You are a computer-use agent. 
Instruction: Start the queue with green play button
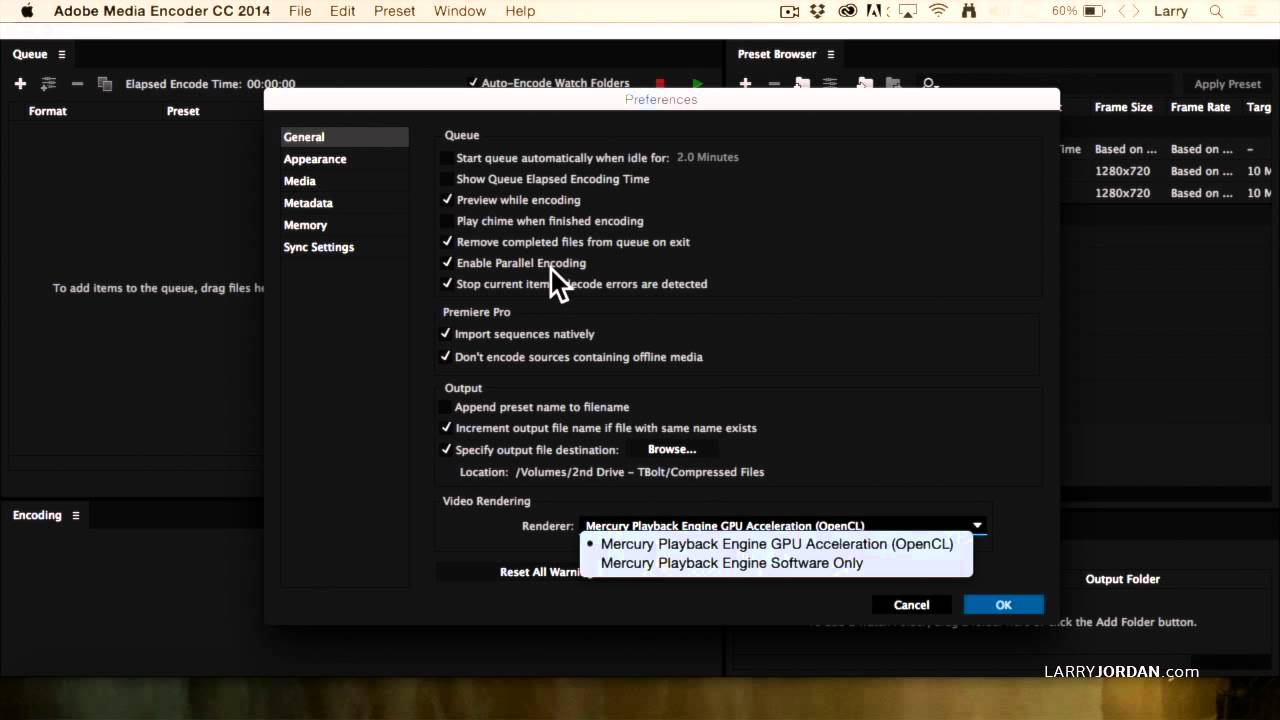[697, 84]
